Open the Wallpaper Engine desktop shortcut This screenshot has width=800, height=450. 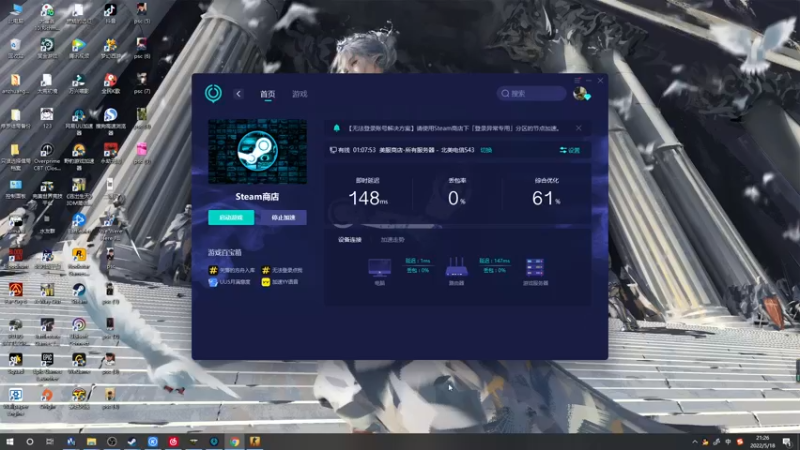(x=15, y=401)
